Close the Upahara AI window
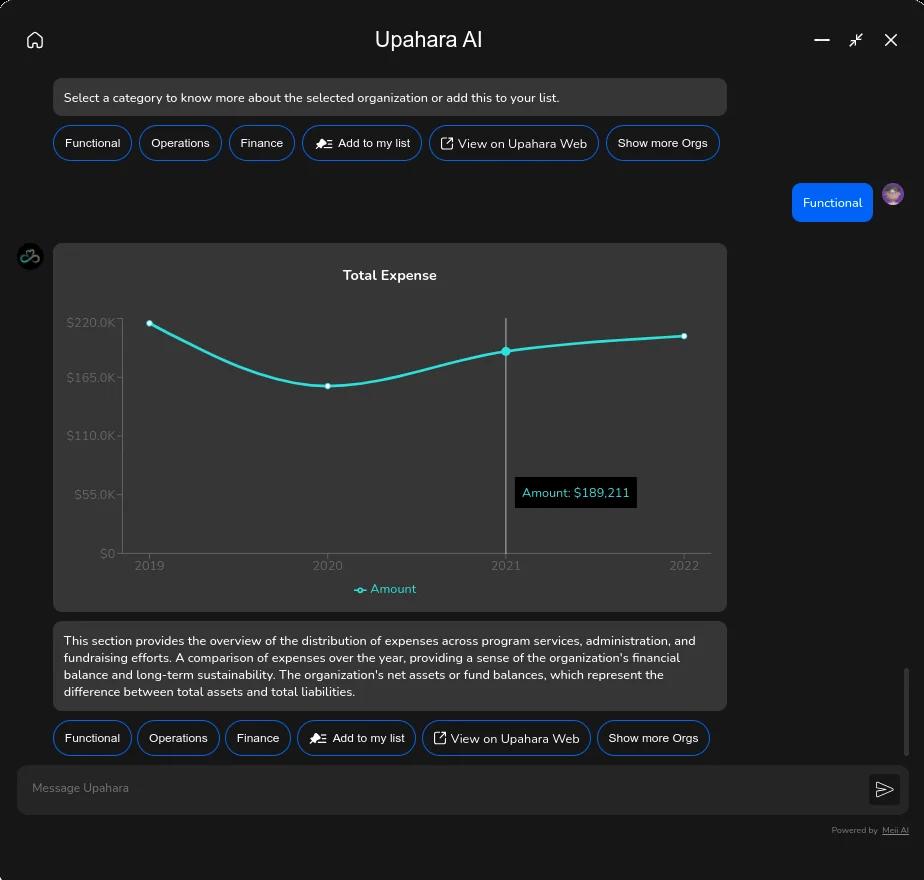924x880 pixels. click(x=891, y=40)
